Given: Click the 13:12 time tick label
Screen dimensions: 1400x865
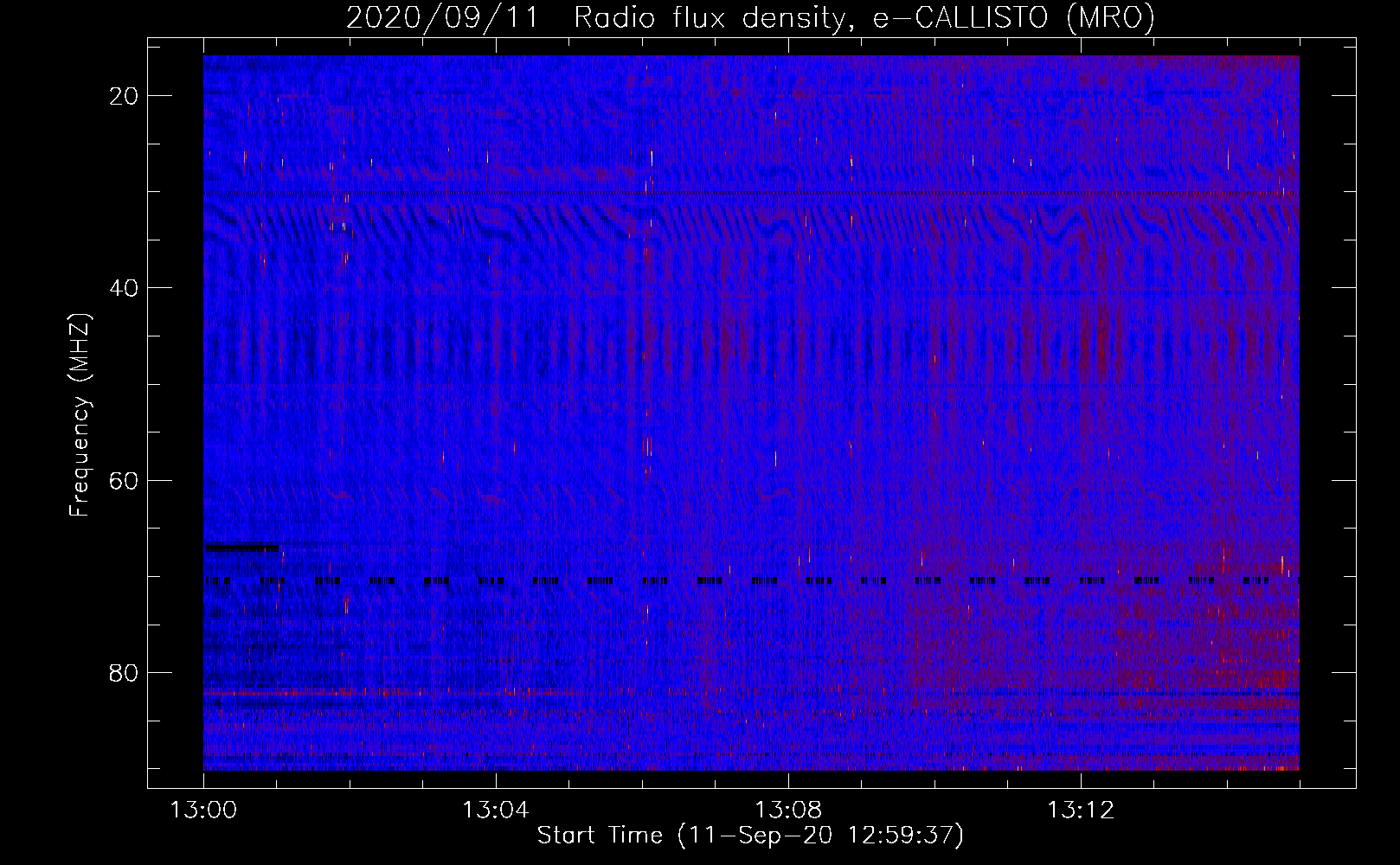Looking at the screenshot, I should tap(1081, 811).
